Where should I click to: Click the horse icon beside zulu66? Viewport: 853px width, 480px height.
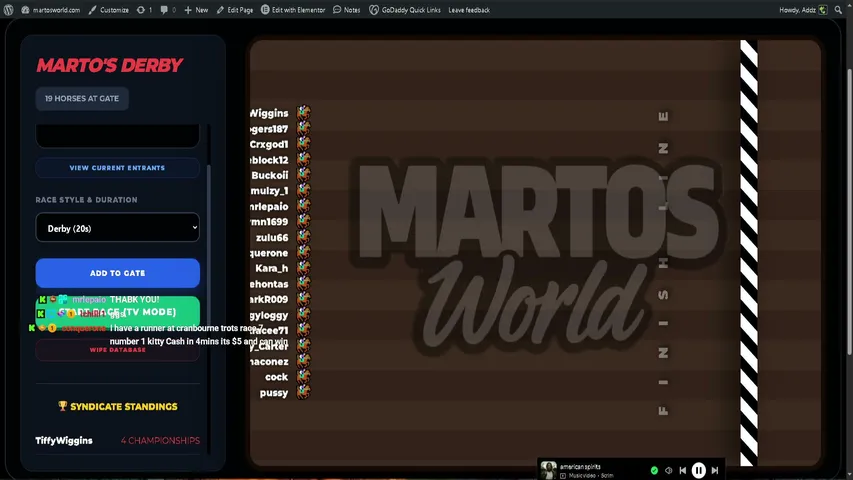(303, 237)
